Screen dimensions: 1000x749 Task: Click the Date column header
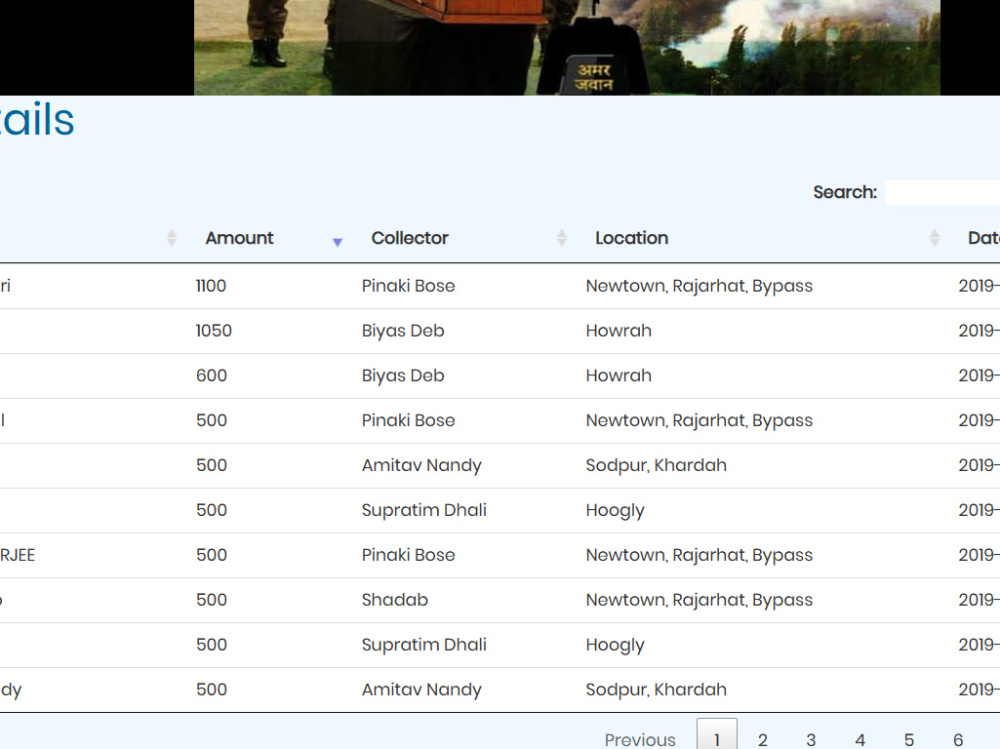tap(983, 238)
